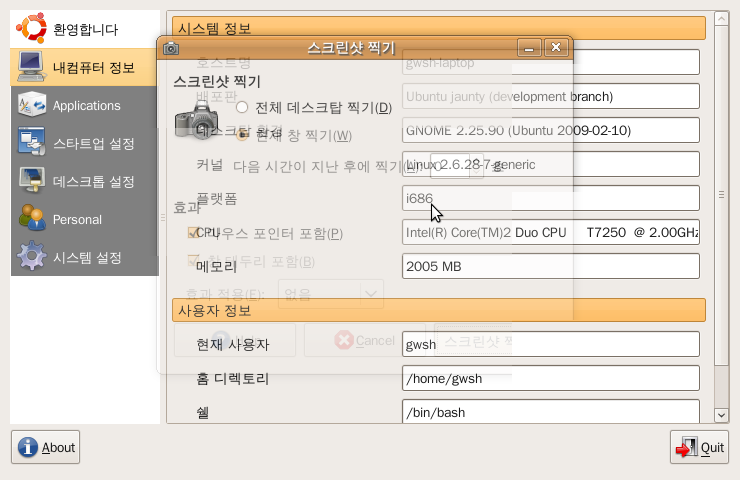Viewport: 740px width, 480px height.
Task: Click the 스타트업 설정 icon
Action: click(32, 141)
